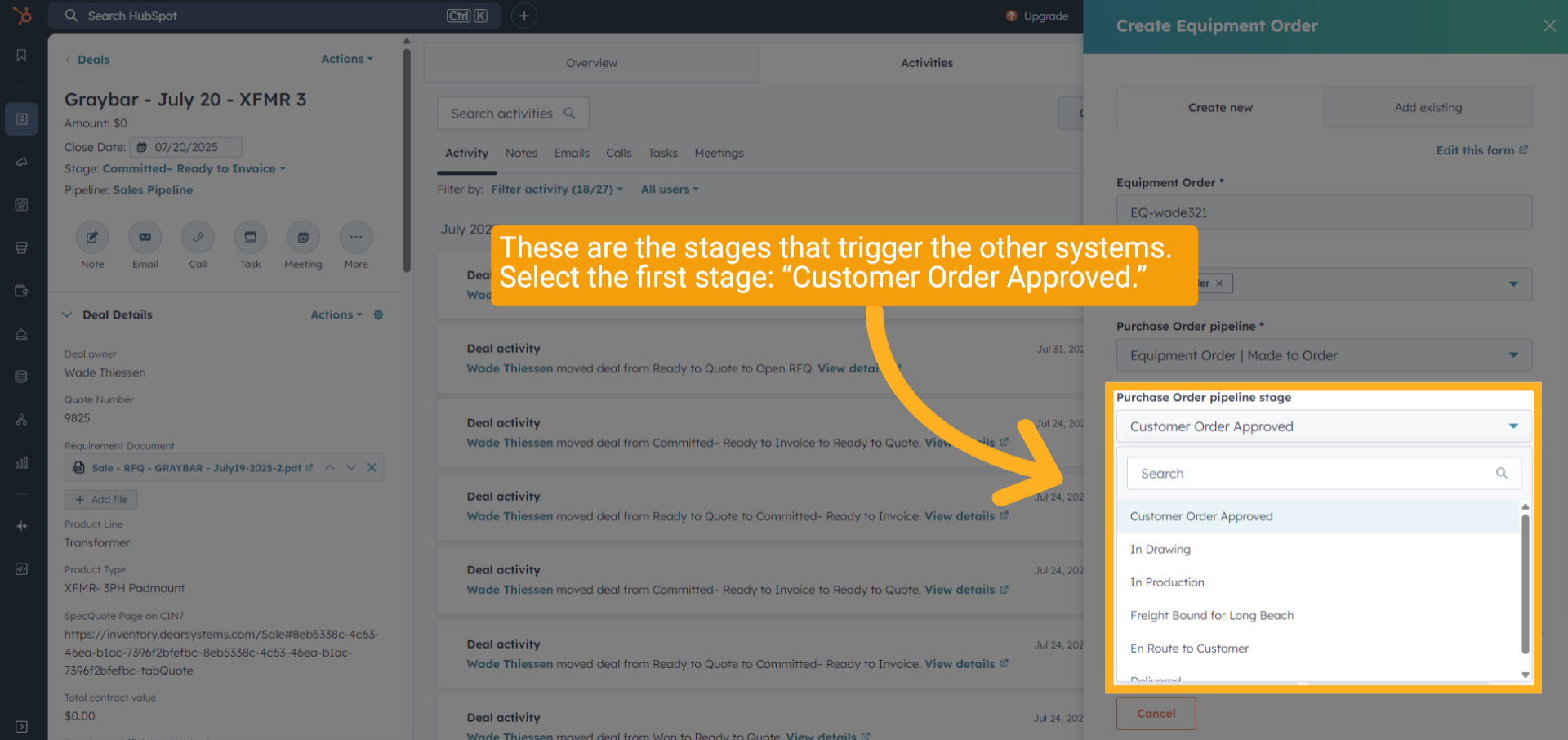This screenshot has width=1568, height=740.
Task: Select the Meetings activity tab
Action: click(719, 153)
